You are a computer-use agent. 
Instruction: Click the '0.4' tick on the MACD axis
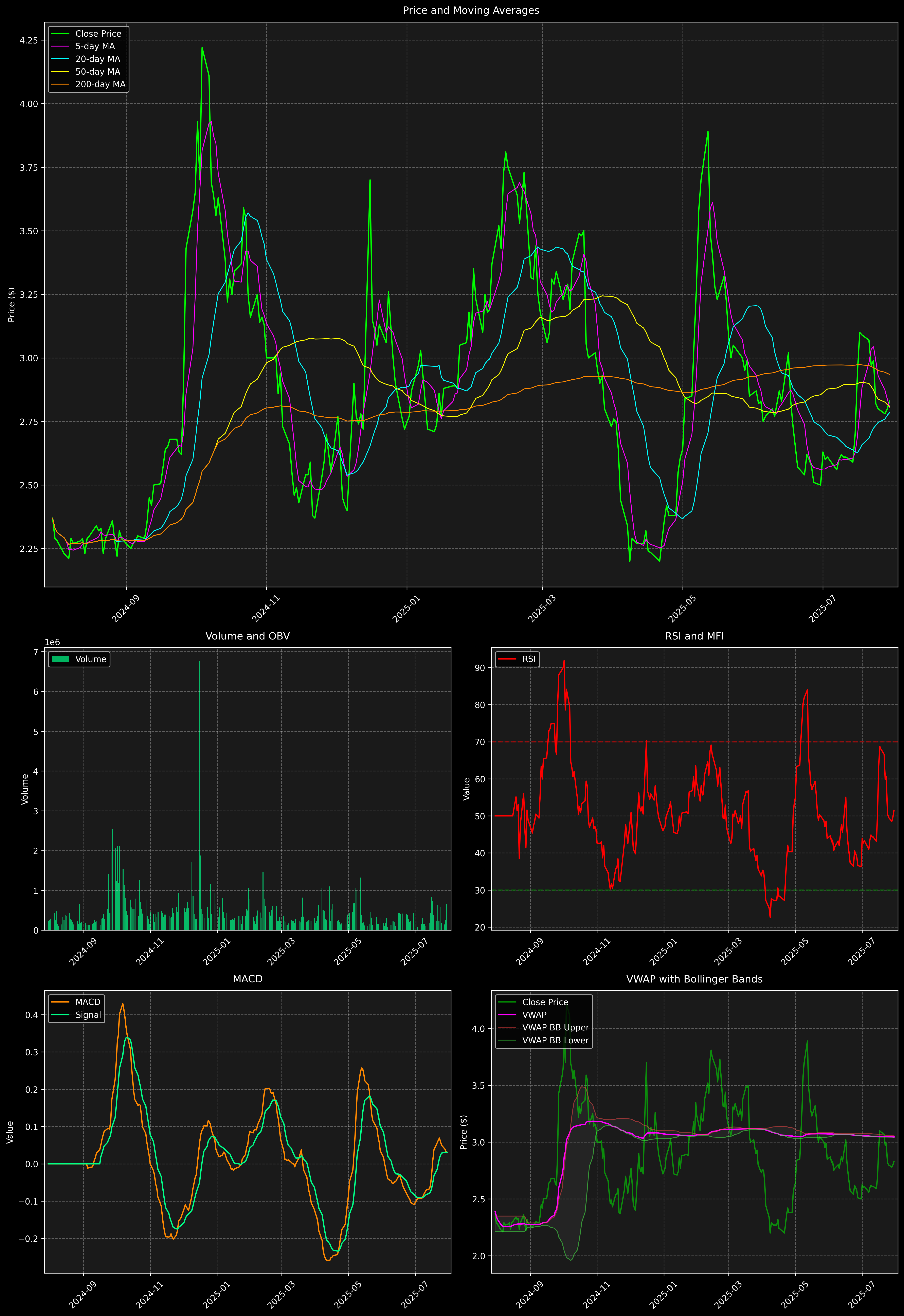tap(32, 1015)
